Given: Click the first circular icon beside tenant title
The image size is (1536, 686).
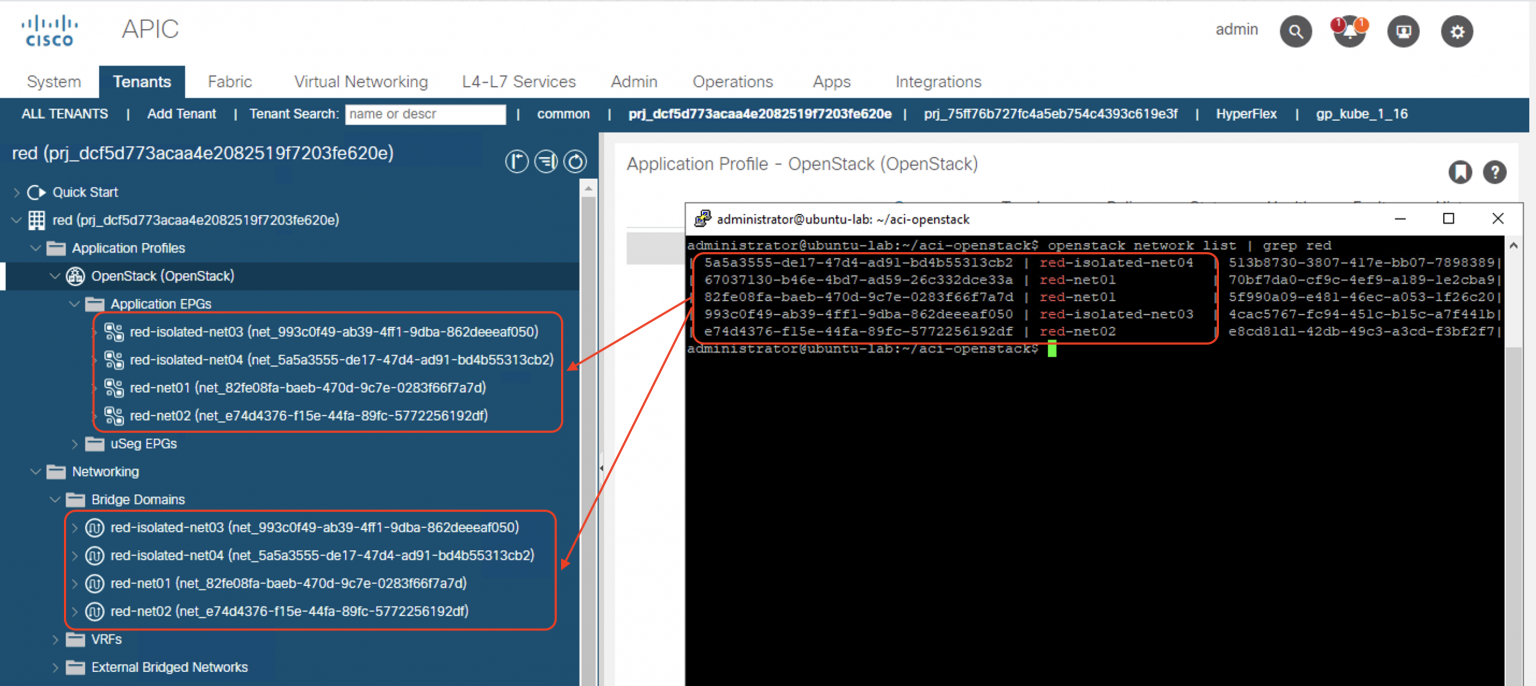Looking at the screenshot, I should (517, 161).
